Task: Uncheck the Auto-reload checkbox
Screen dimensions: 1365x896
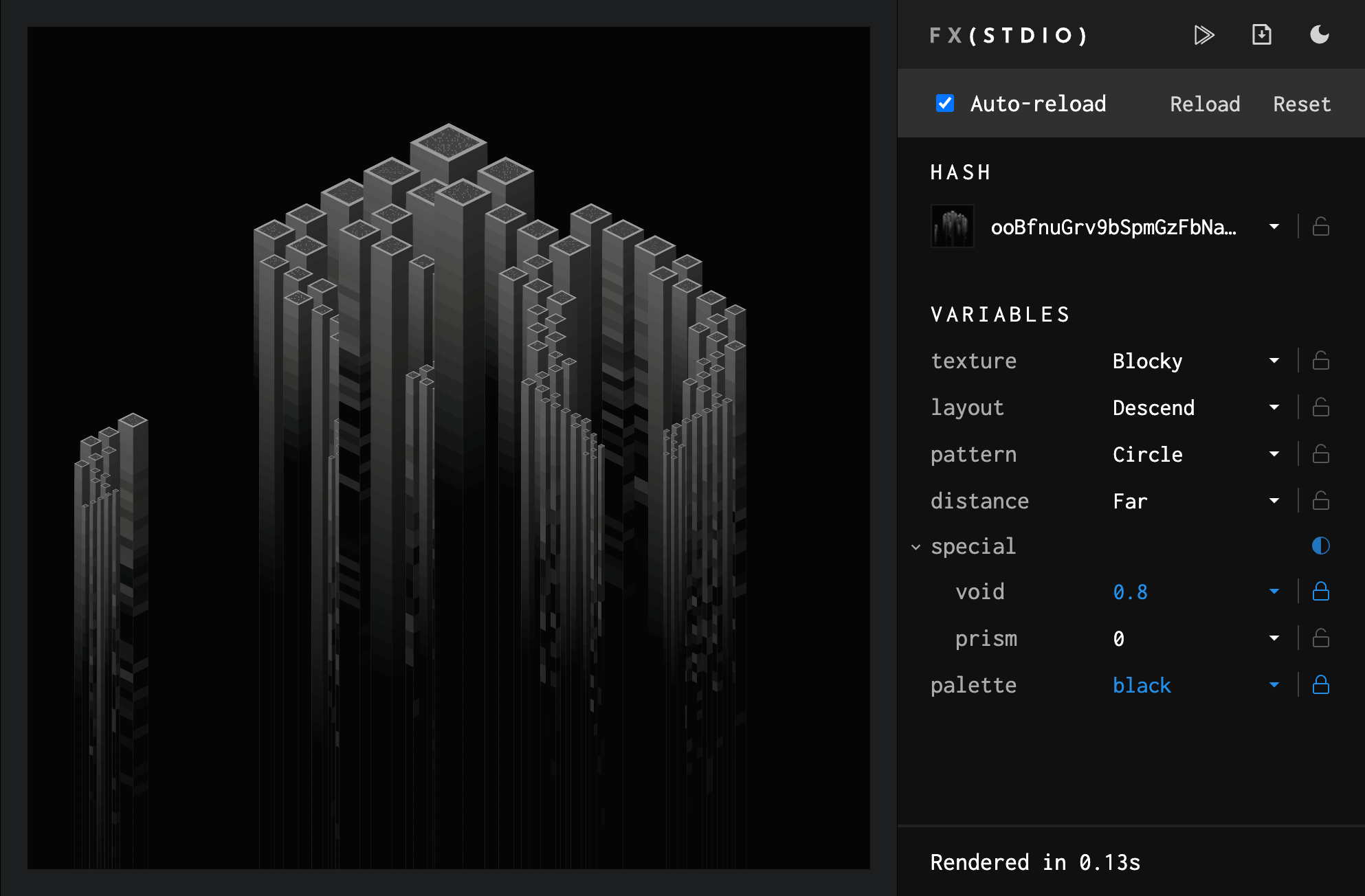Action: point(946,103)
